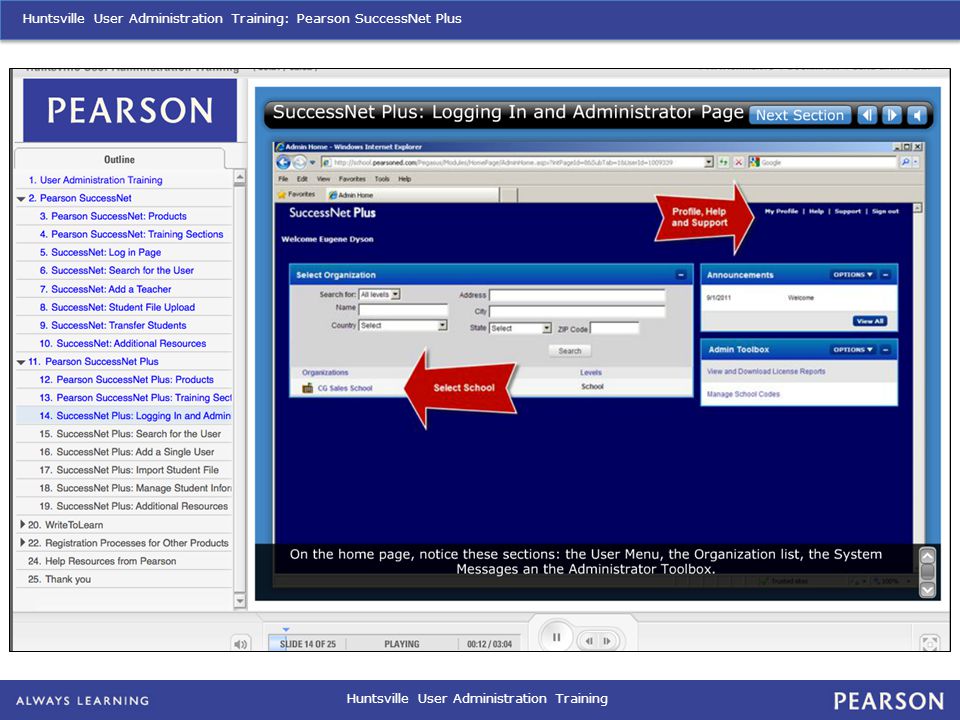The height and width of the screenshot is (720, 960).
Task: Click the slide progress marker
Action: coord(285,629)
